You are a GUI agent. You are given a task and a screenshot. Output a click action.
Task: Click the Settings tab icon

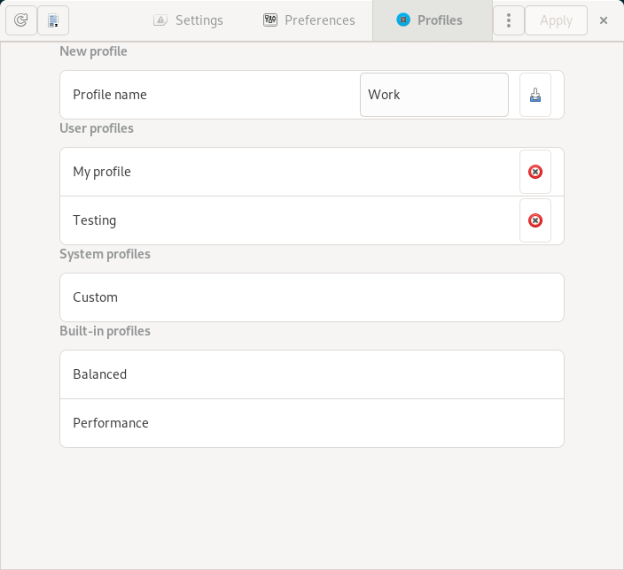tap(160, 20)
